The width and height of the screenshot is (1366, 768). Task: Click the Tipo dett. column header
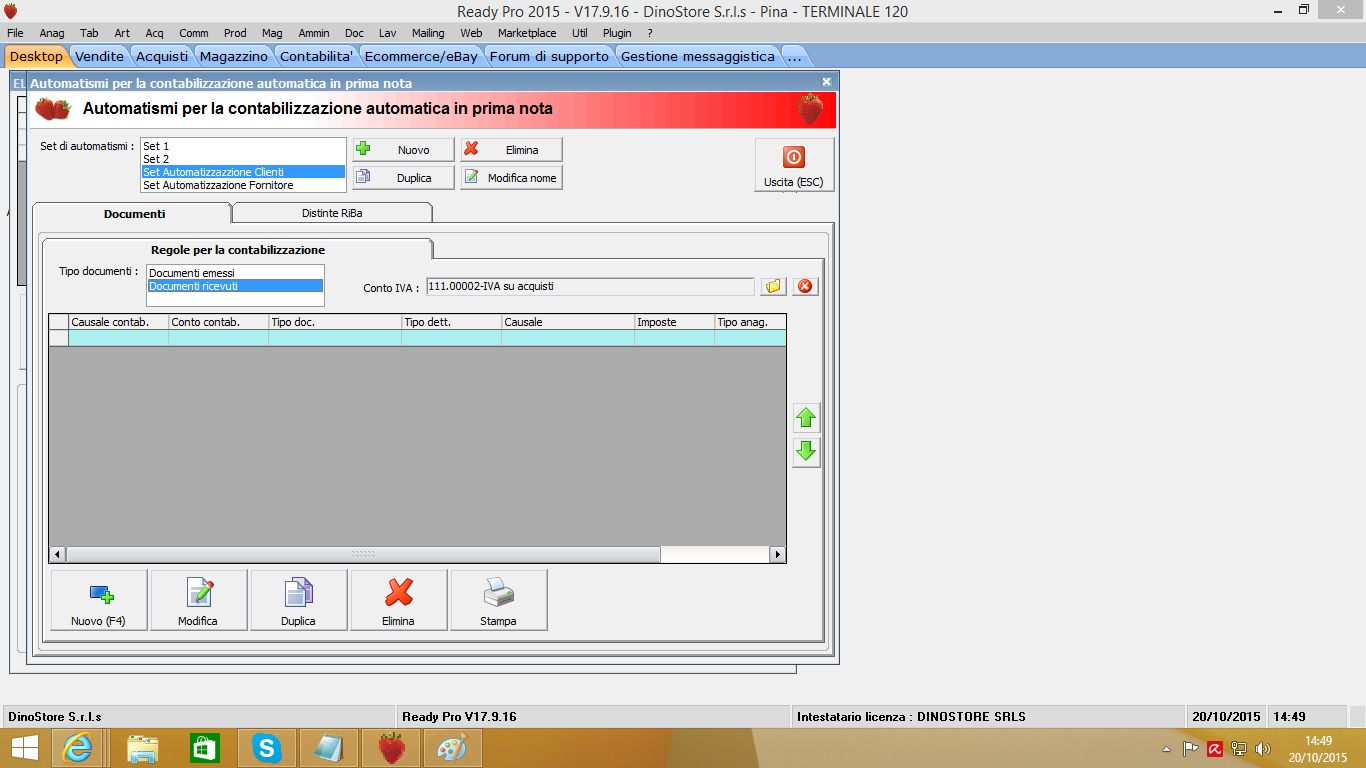(452, 322)
